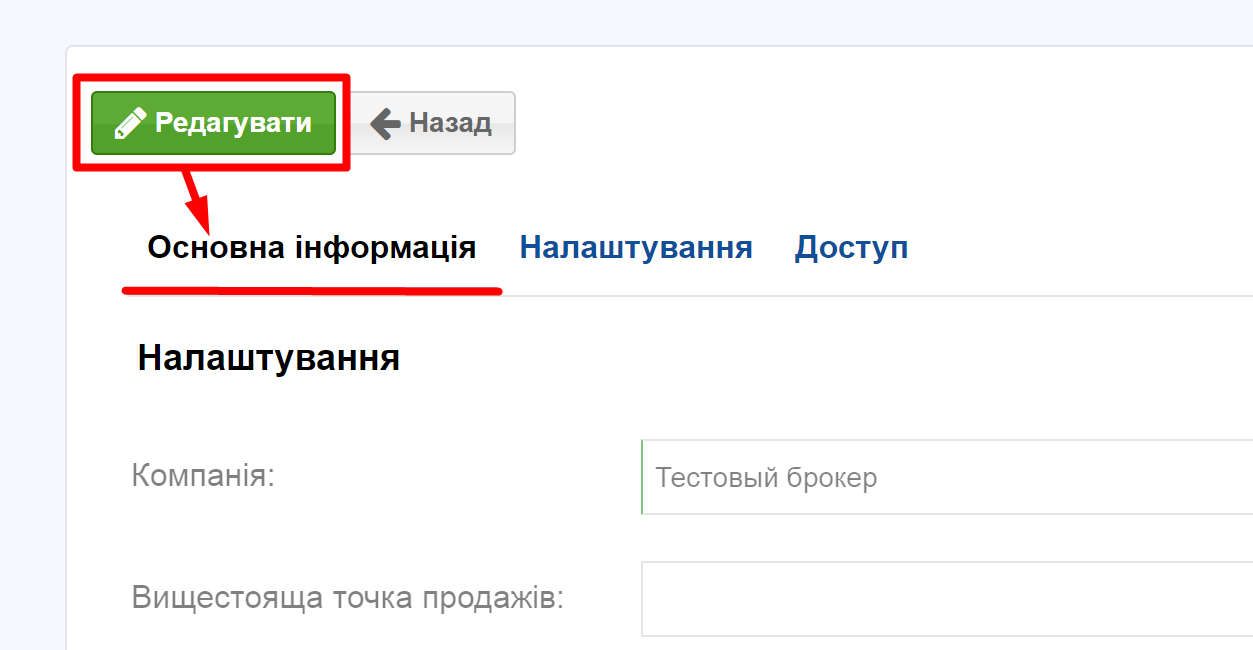
Task: Click the Вищестояща точка продажів: label
Action: tap(348, 598)
